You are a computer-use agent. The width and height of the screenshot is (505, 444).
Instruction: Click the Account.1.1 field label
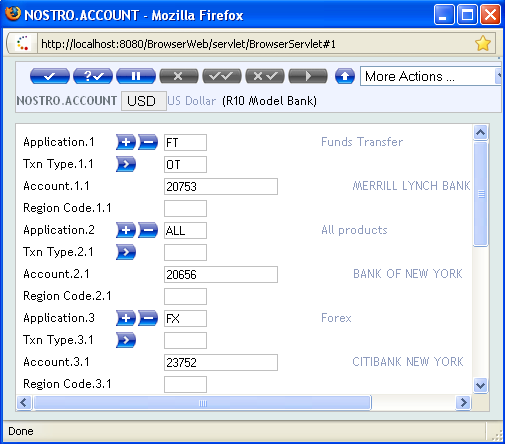point(56,186)
